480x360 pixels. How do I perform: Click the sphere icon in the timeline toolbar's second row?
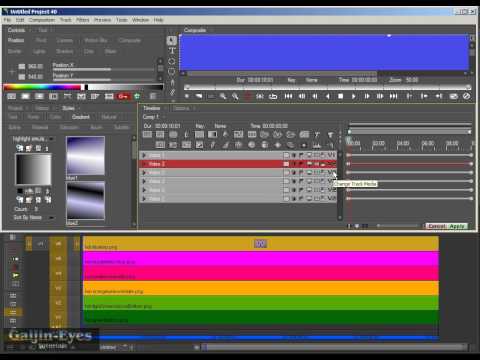coord(252,145)
